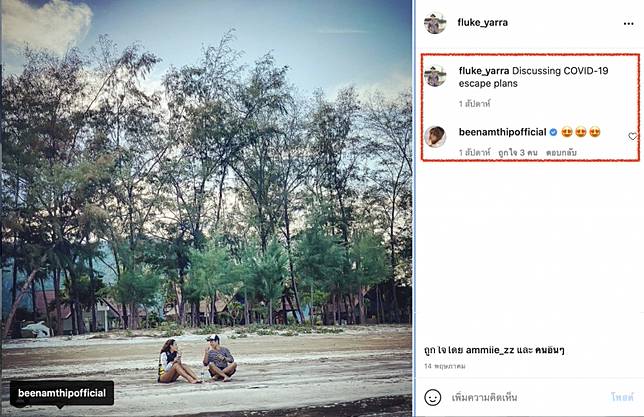Focus the เพิ่มความคิดเห็น comment field
Image resolution: width=644 pixels, height=417 pixels.
click(x=485, y=397)
